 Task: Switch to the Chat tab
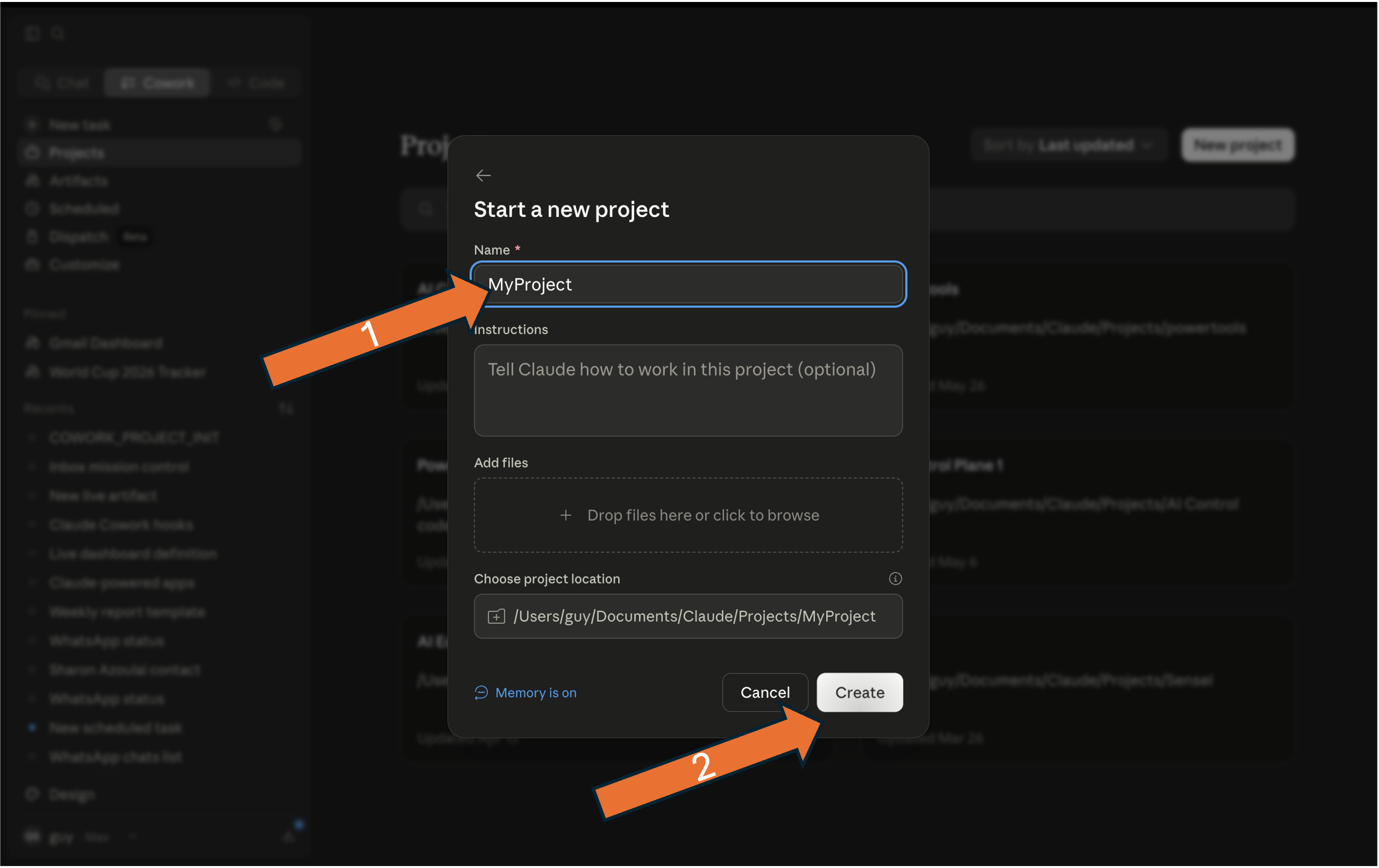click(x=62, y=83)
